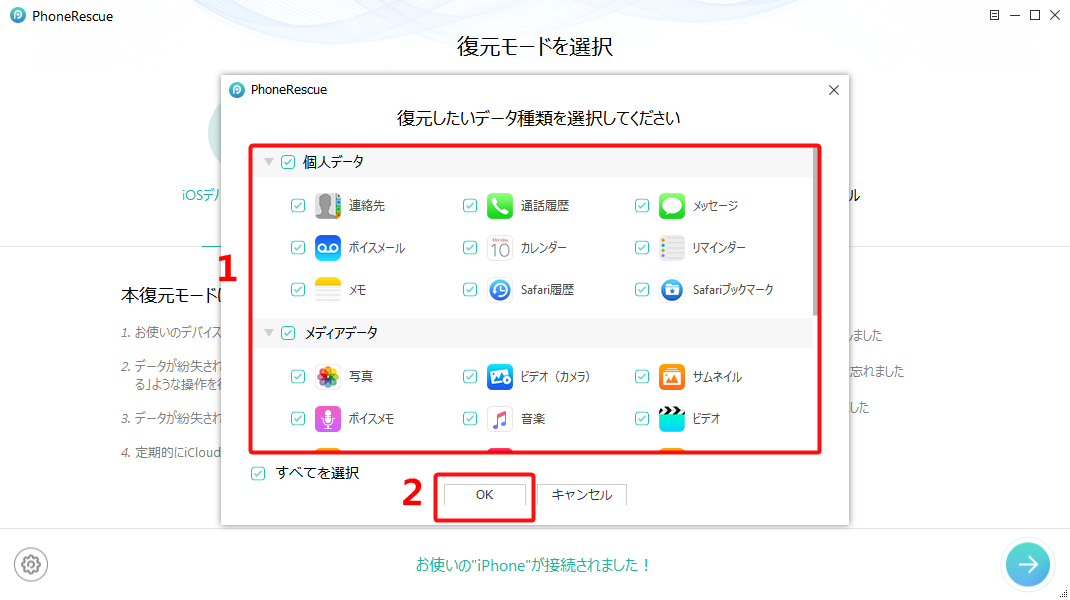
Task: Collapse the メディアデータ section triangle
Action: point(269,332)
